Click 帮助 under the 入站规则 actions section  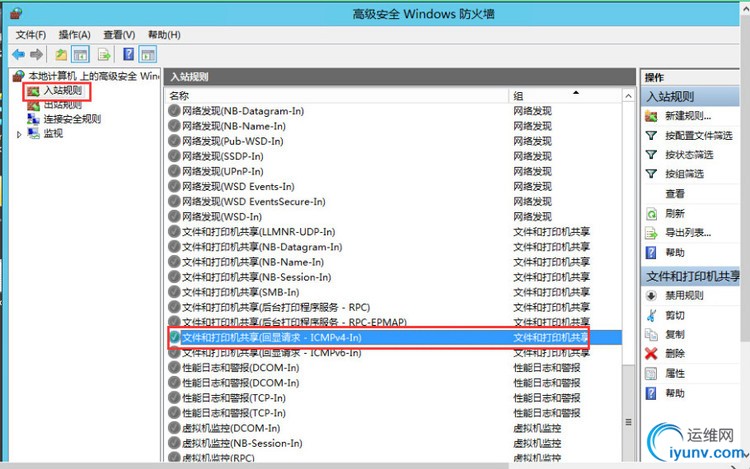click(x=674, y=252)
